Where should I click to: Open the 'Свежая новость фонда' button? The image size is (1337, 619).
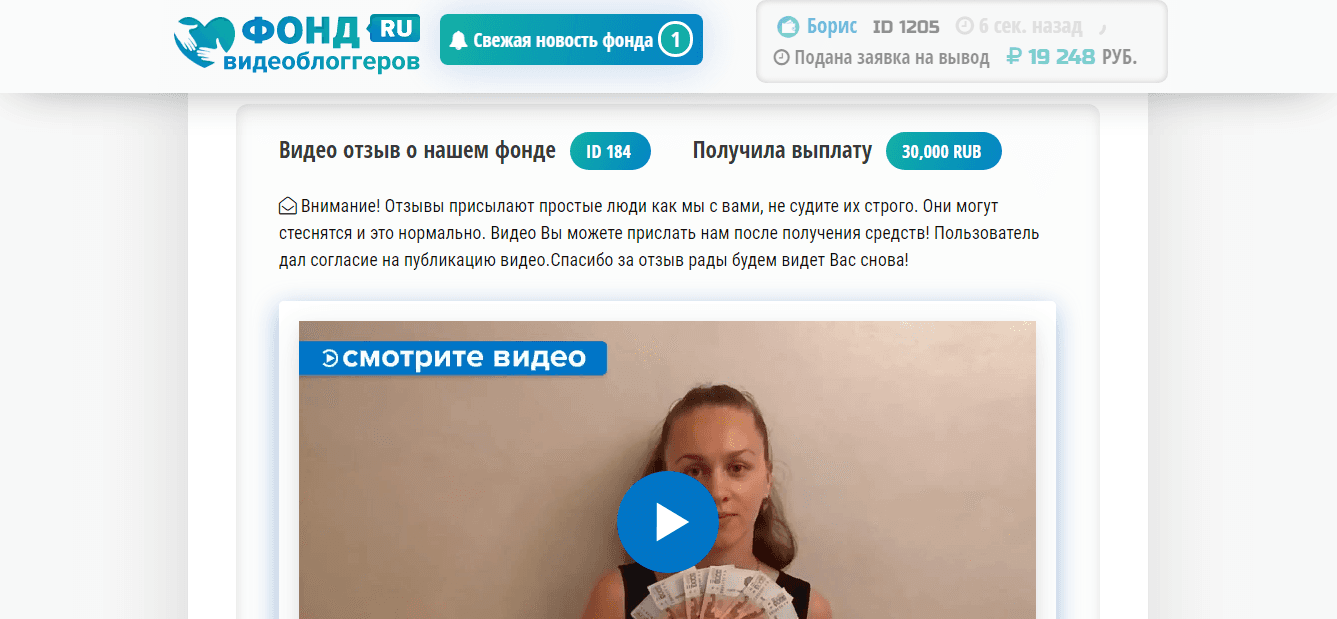(571, 40)
